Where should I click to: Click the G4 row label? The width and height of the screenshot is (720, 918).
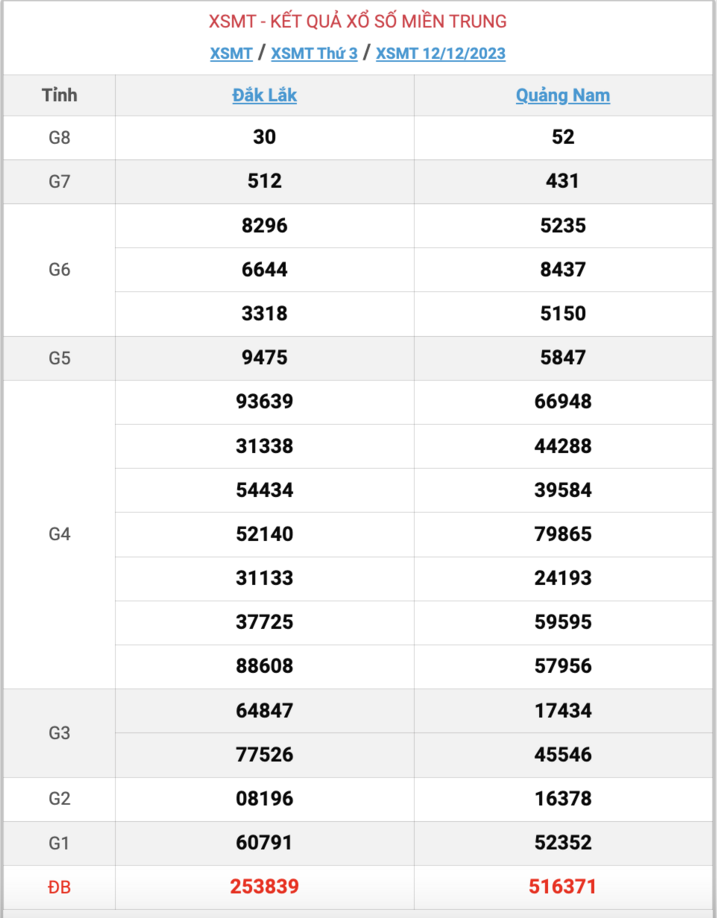pyautogui.click(x=59, y=534)
